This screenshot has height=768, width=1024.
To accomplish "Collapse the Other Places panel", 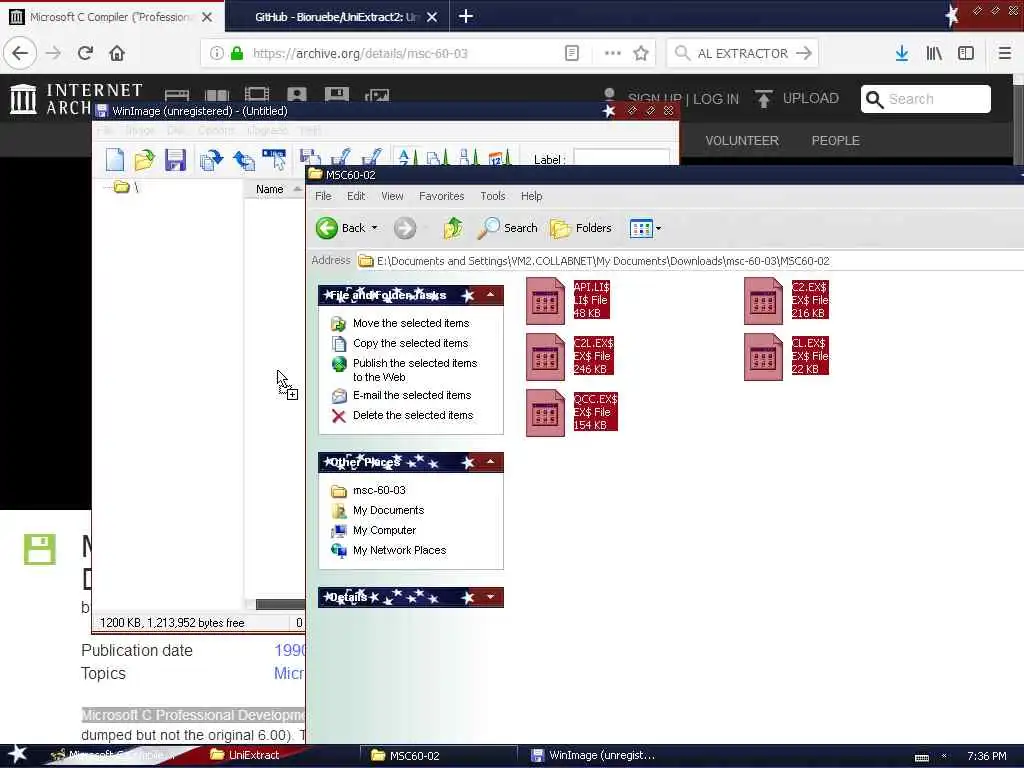I will (490, 462).
